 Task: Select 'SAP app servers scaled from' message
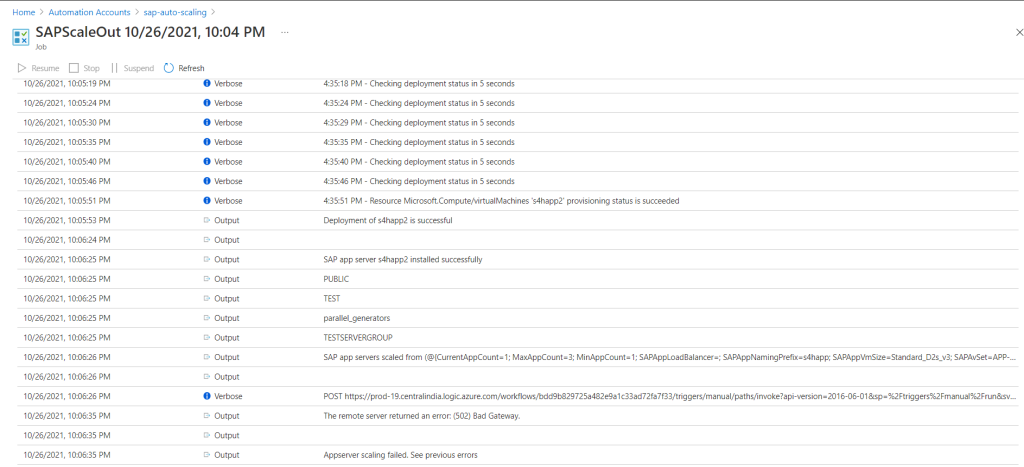click(671, 357)
